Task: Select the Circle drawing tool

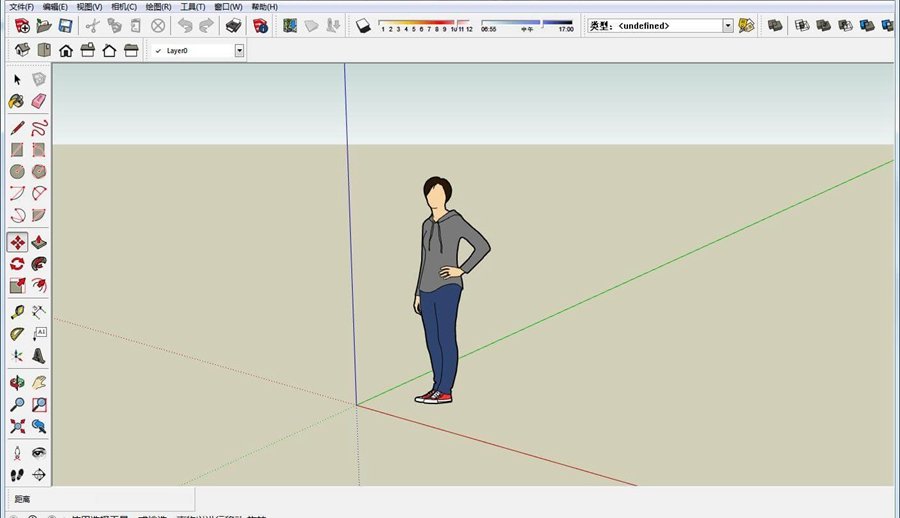Action: (x=17, y=171)
